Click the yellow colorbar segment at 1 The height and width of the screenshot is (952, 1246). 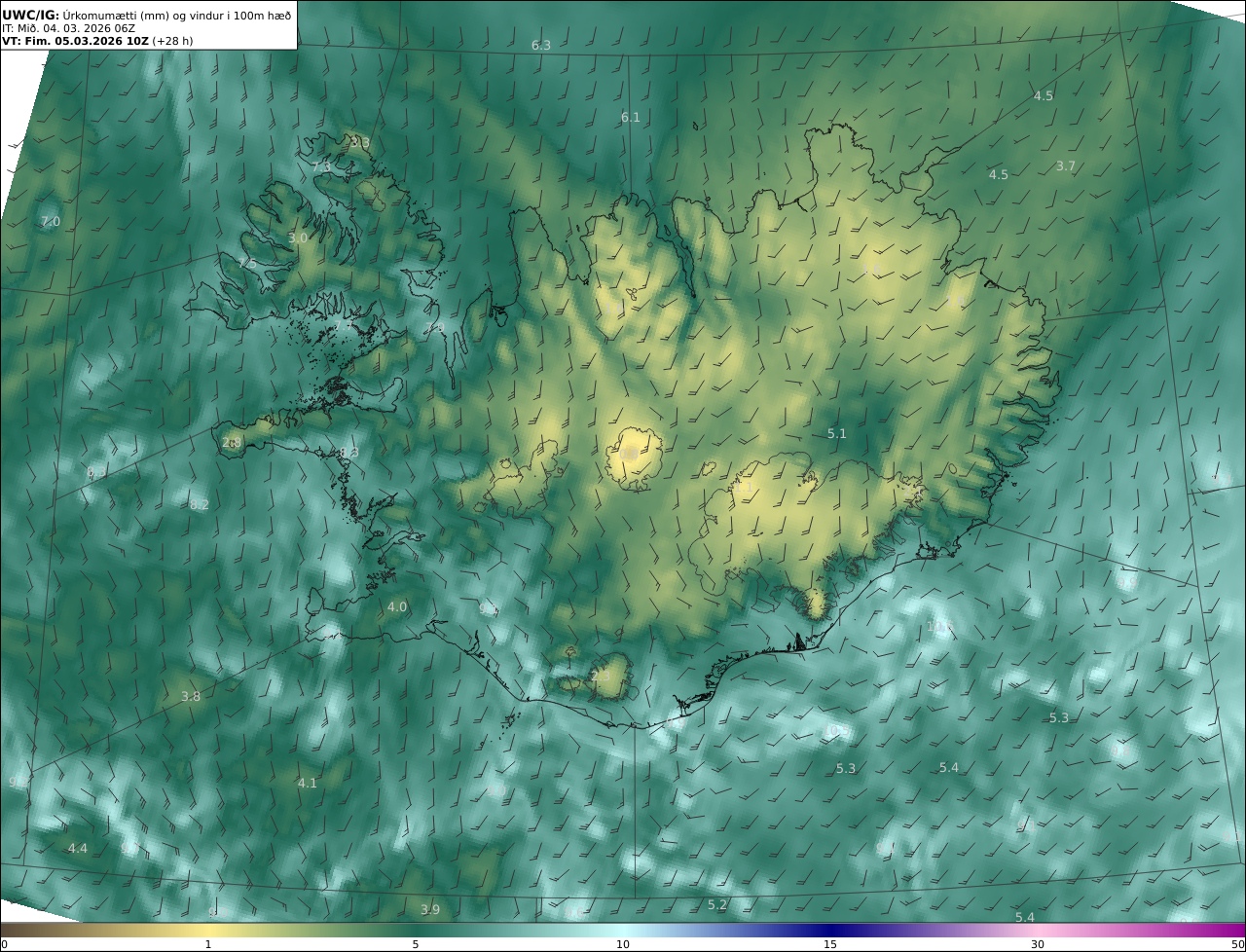[208, 931]
